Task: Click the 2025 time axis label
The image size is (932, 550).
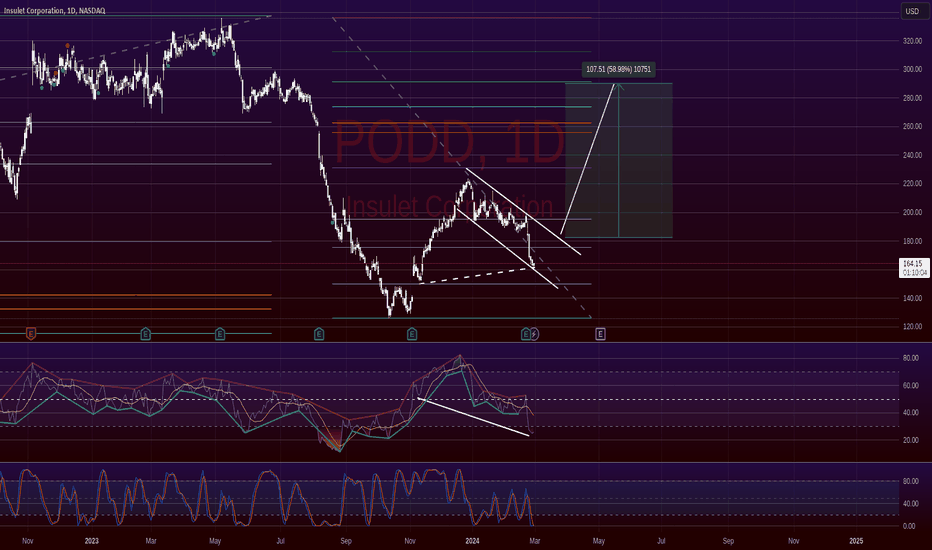Action: 856,541
